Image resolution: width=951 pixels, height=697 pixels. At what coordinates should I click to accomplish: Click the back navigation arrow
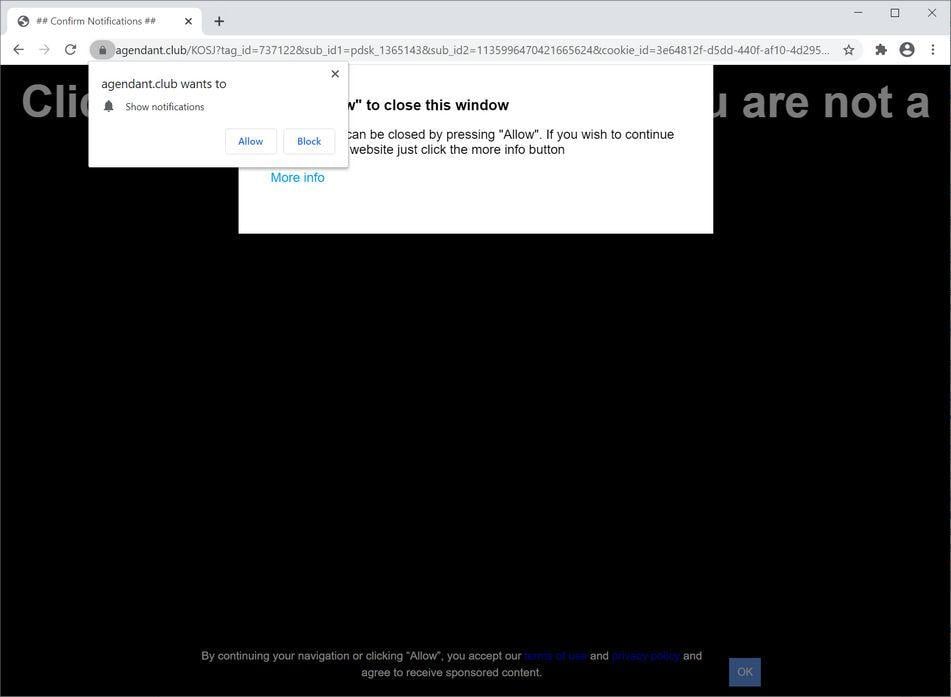tap(18, 48)
